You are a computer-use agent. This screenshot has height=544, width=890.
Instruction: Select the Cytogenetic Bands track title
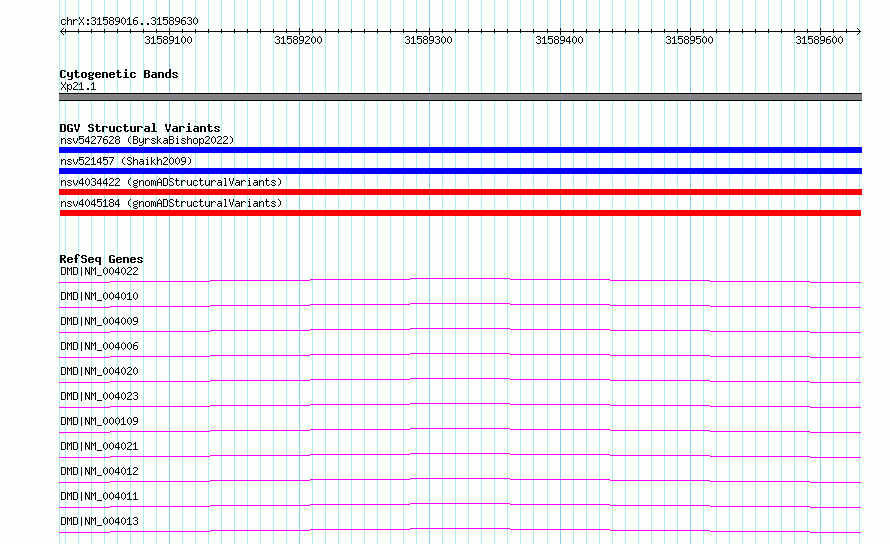coord(119,74)
